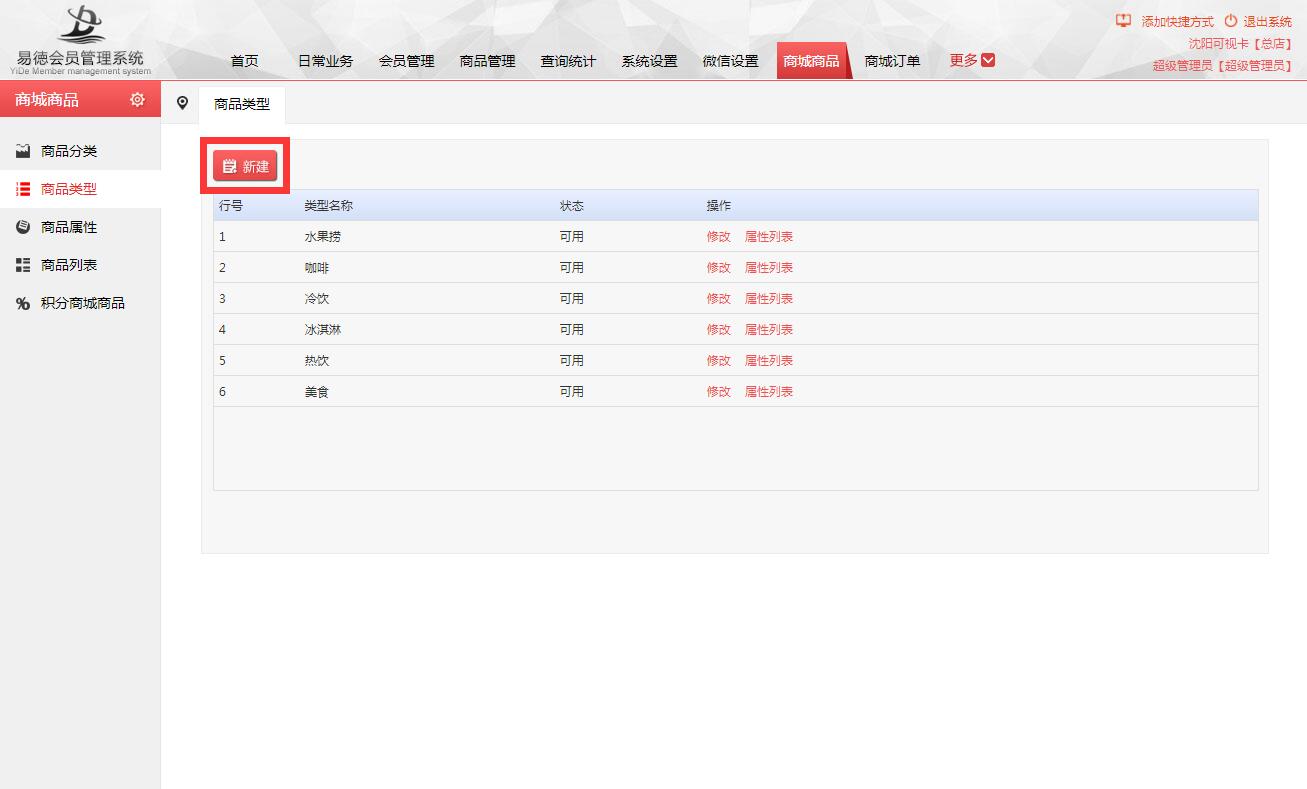Click the 退出系统 link
This screenshot has width=1307, height=789.
coord(1267,21)
